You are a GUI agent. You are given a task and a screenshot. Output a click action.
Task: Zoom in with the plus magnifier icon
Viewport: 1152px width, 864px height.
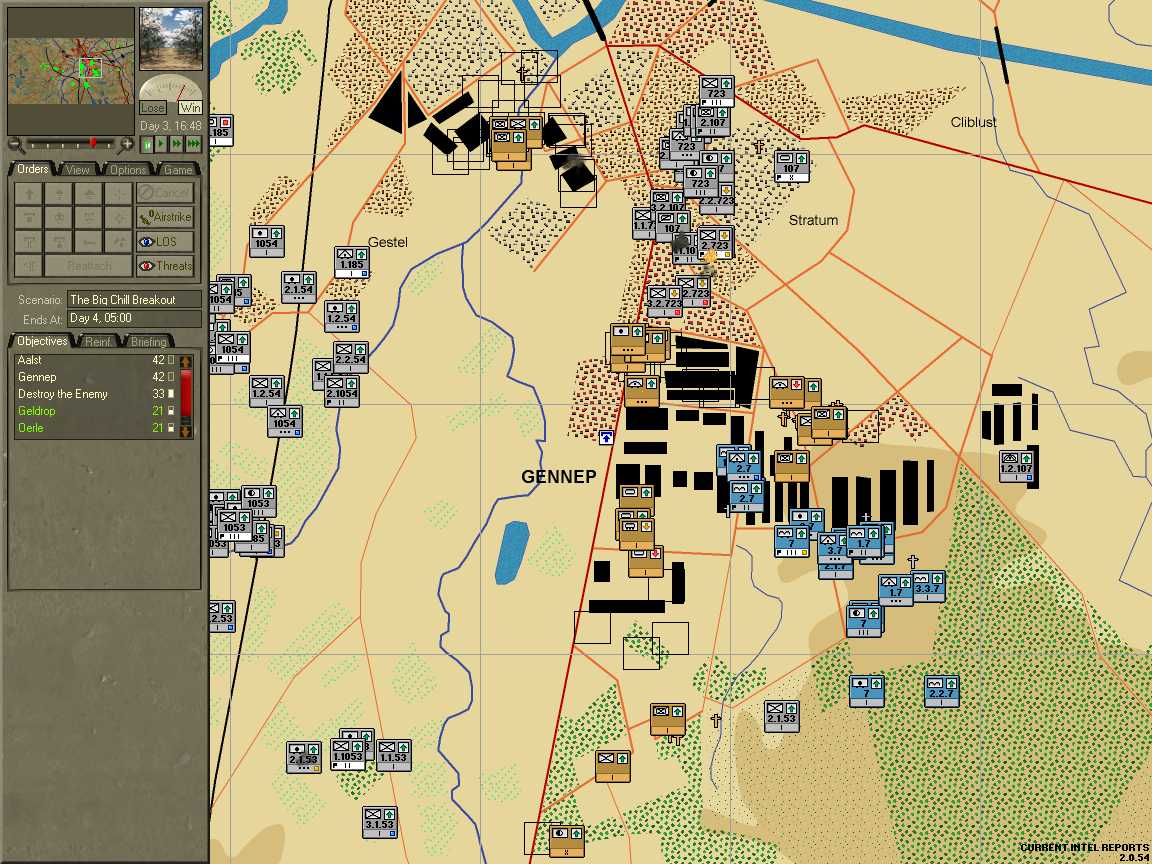point(126,143)
